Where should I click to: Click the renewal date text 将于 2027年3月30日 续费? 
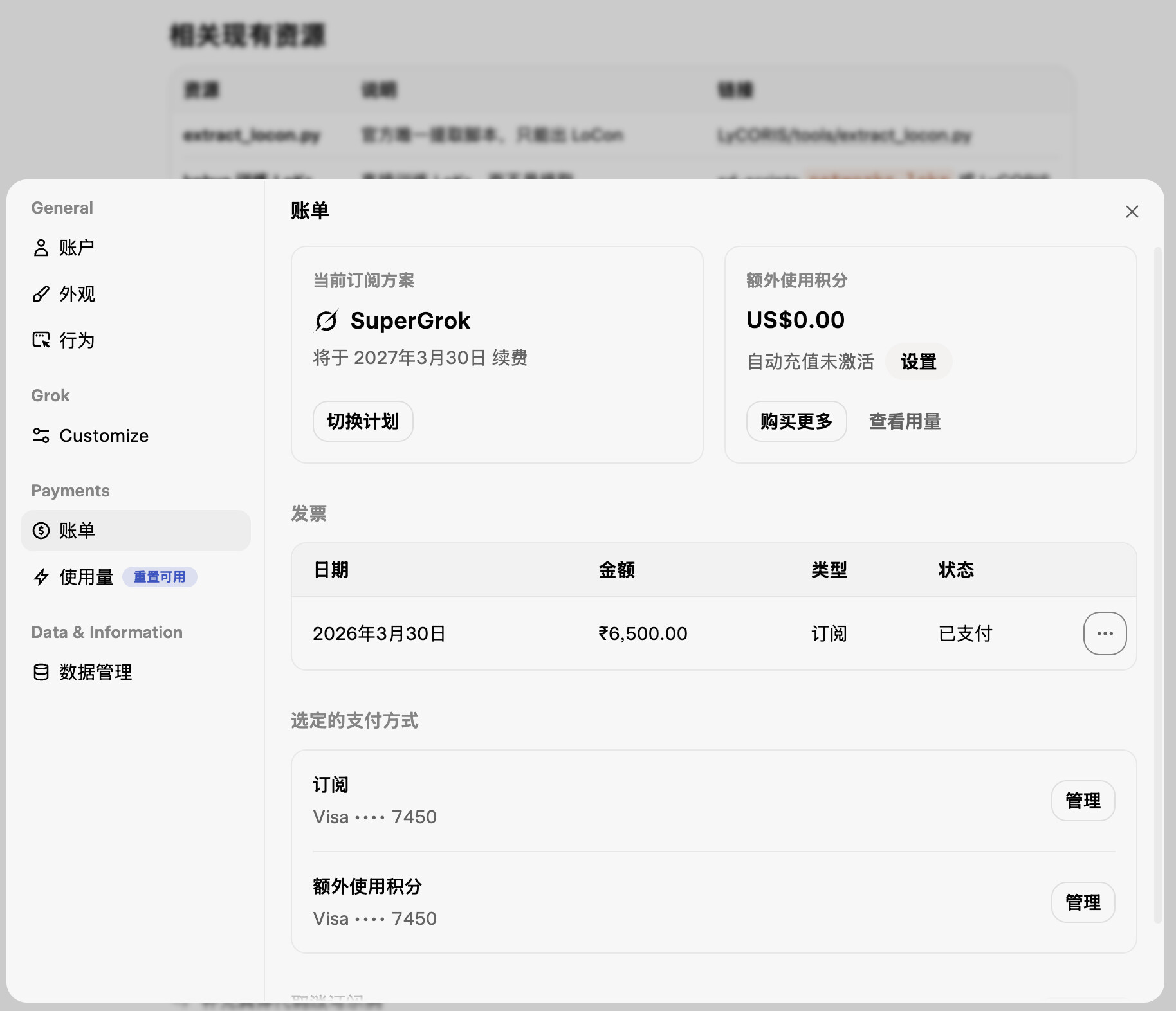tap(421, 358)
